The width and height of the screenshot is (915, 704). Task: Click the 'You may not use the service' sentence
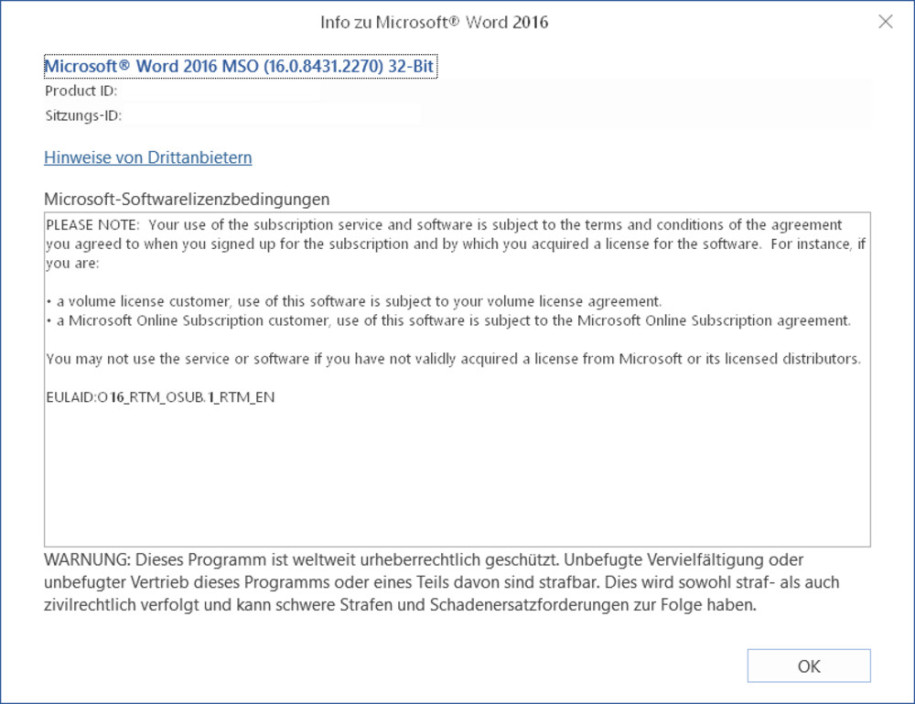[x=453, y=358]
